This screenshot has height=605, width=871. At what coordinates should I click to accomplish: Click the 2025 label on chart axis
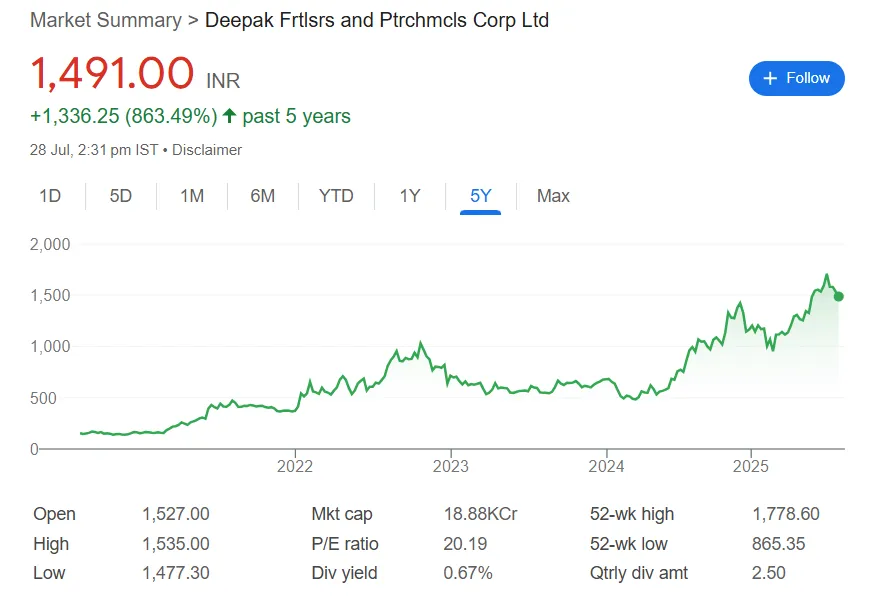pos(749,466)
